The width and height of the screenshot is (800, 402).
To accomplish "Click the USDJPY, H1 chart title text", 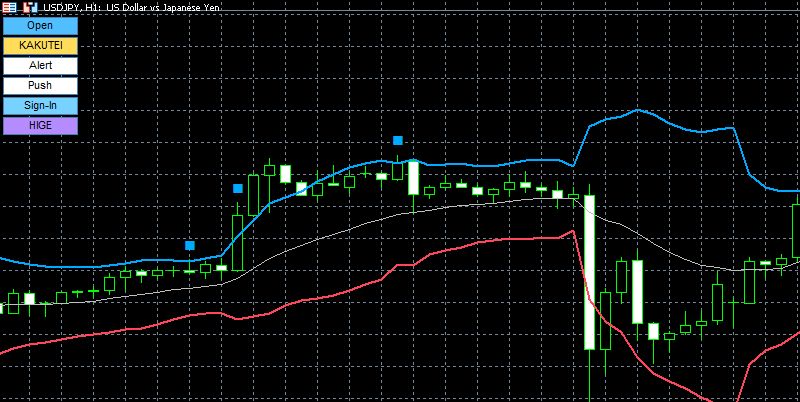I will click(132, 8).
